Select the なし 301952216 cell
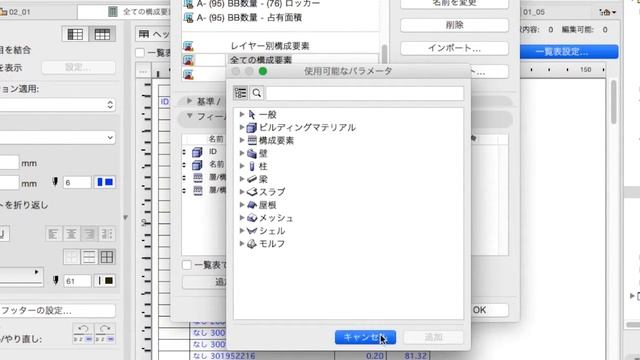Screen dimensions: 640x360 click(x=262, y=356)
